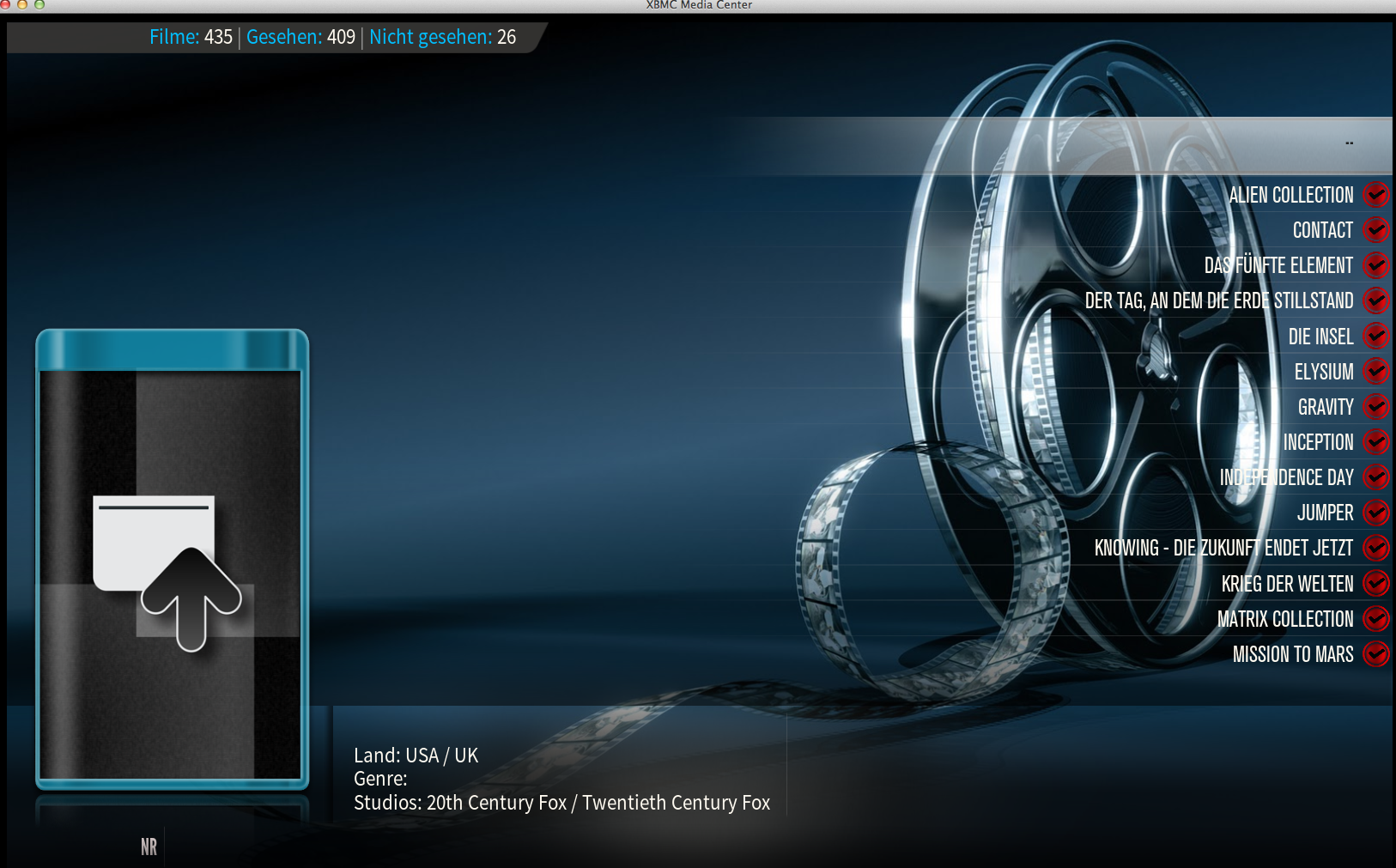Click watched checkmark icon beside Elysium
1396x868 pixels.
pos(1376,371)
